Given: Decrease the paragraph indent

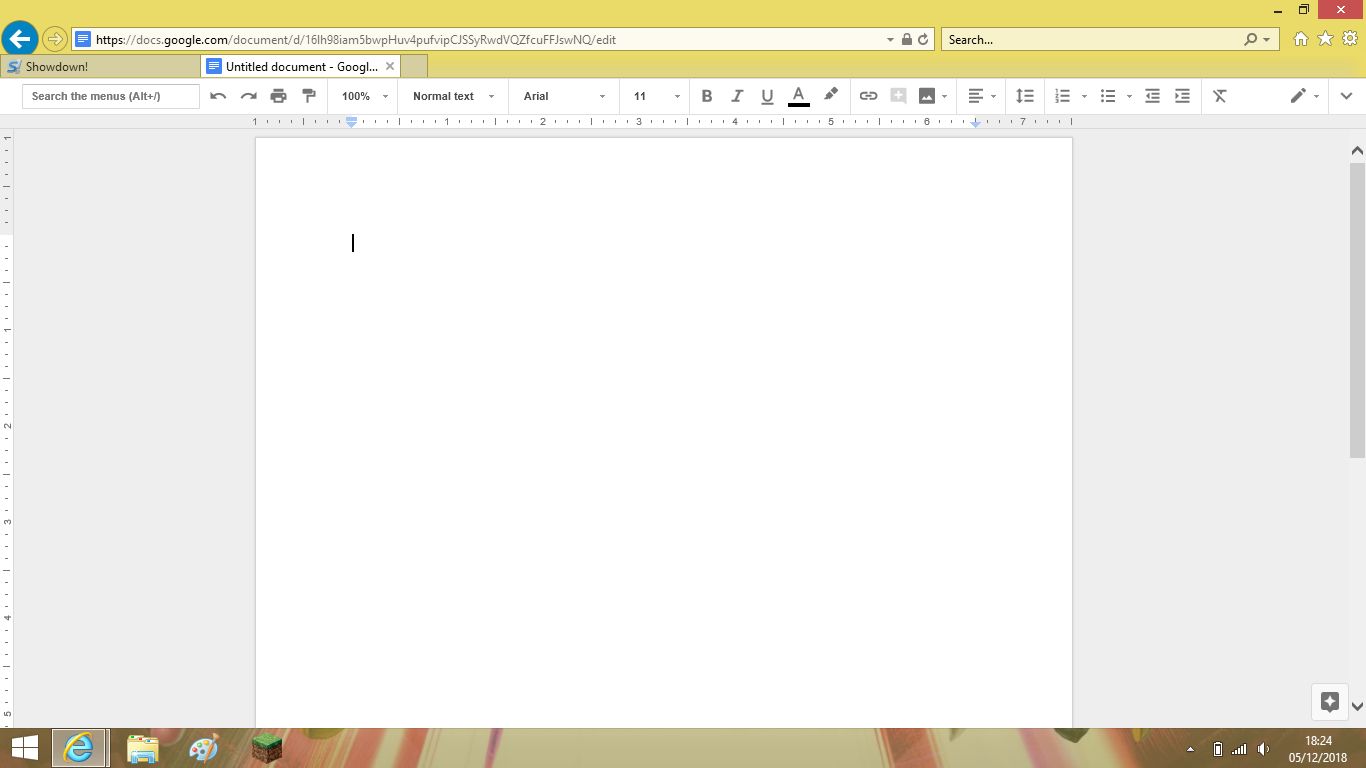Looking at the screenshot, I should (1152, 96).
